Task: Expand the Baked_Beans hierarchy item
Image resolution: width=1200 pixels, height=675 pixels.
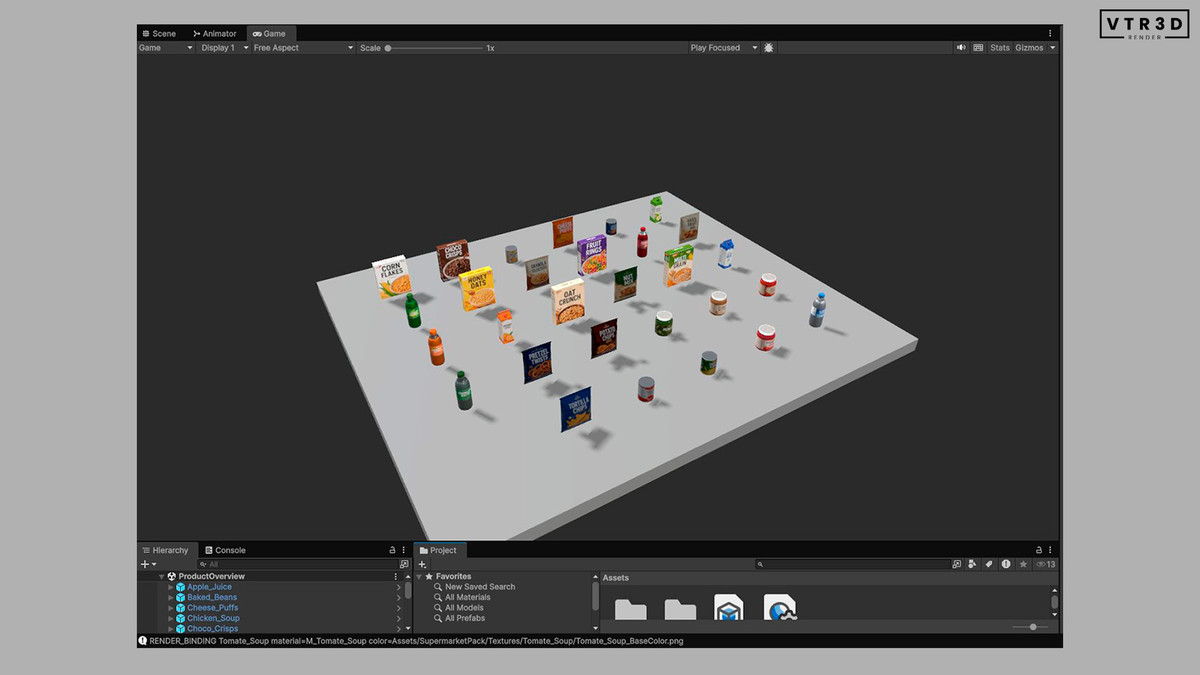Action: [171, 597]
